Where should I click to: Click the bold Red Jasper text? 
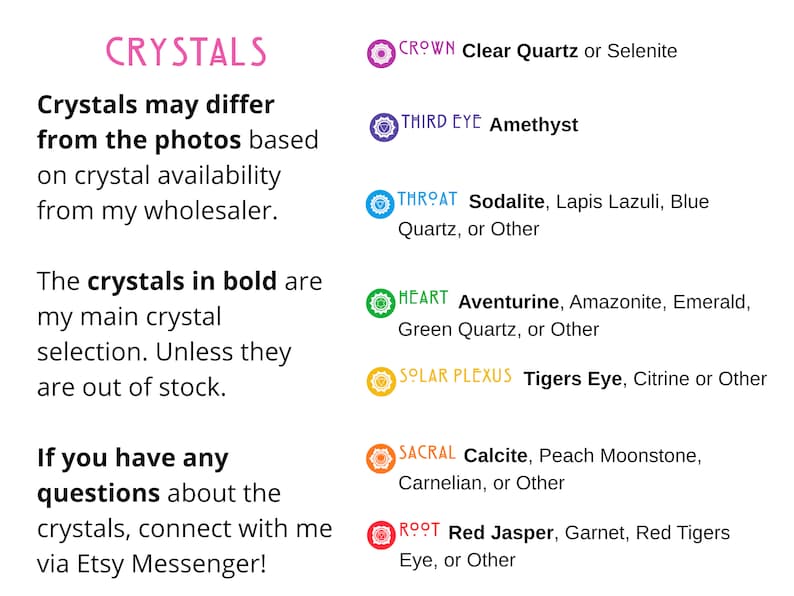click(501, 533)
